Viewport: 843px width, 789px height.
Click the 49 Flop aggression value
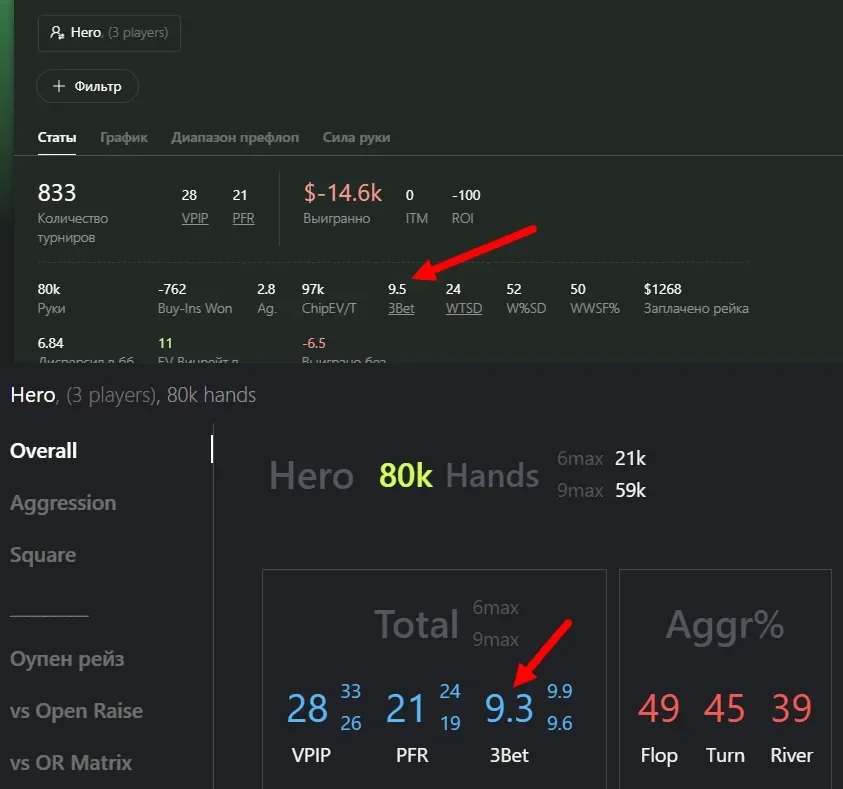click(658, 708)
